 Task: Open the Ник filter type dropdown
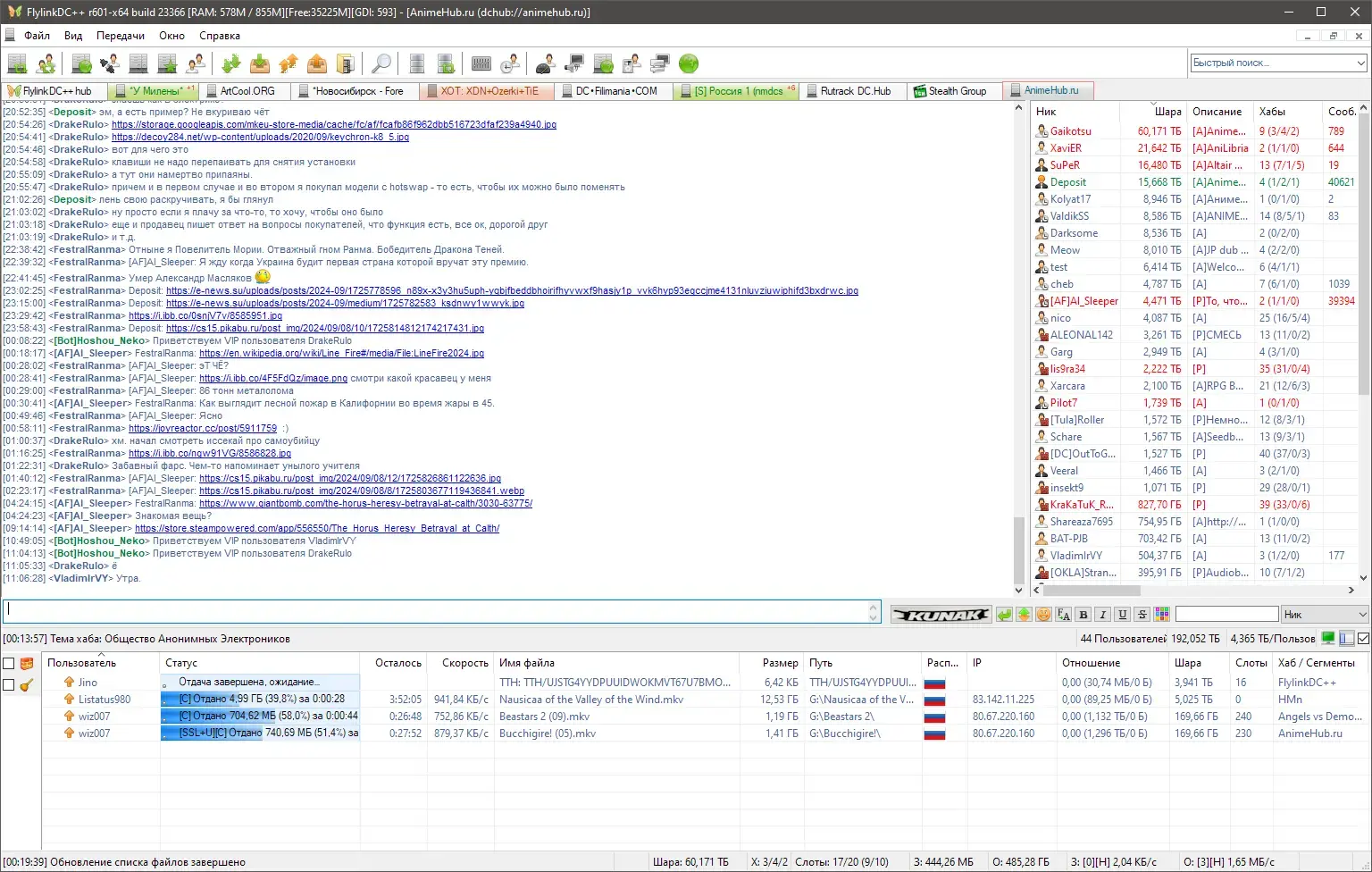tap(1325, 614)
